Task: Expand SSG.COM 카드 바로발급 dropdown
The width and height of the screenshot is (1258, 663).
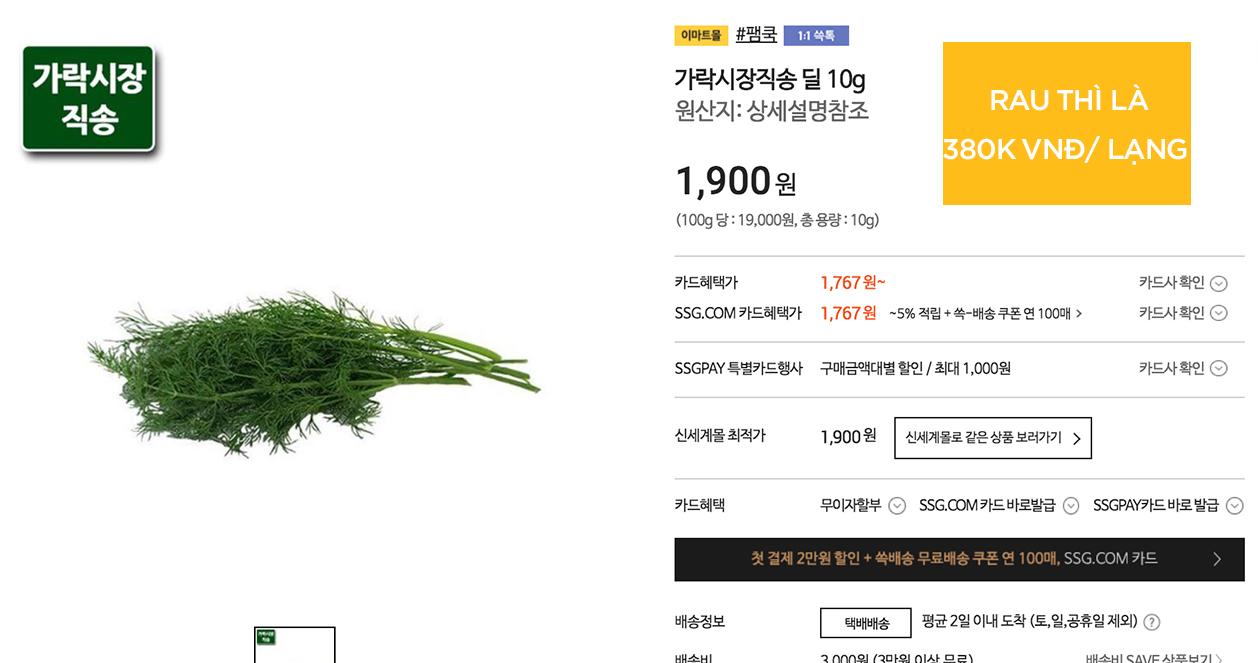Action: click(998, 505)
